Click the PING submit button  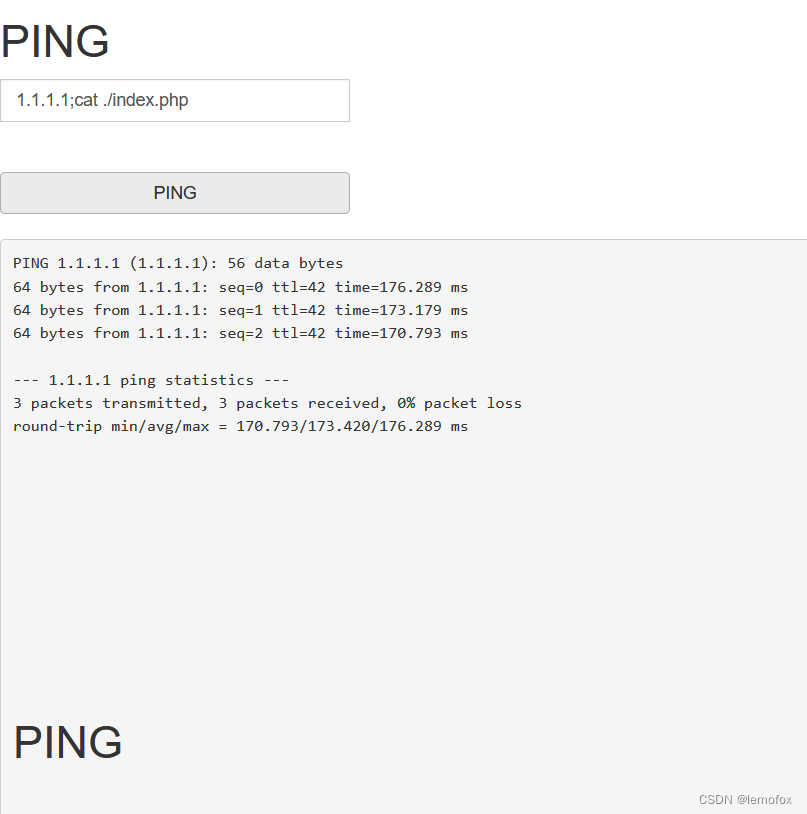(175, 193)
